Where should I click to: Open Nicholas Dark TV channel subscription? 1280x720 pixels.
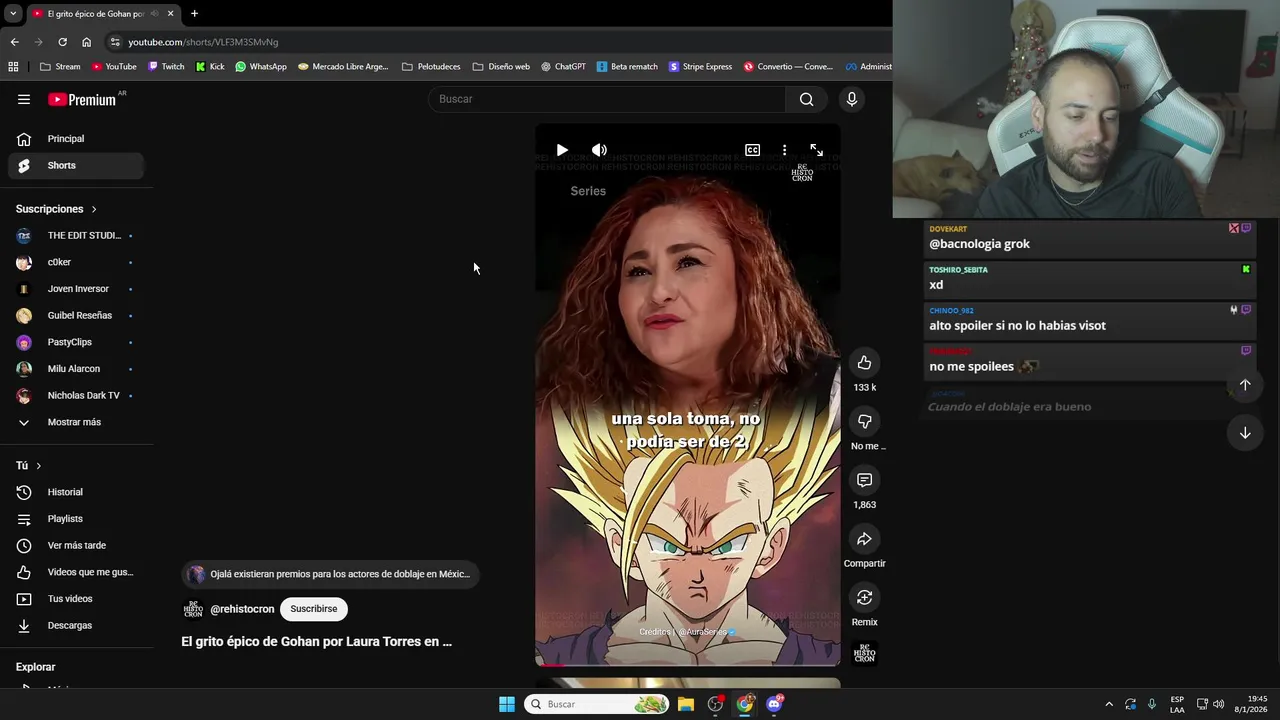tap(76, 396)
